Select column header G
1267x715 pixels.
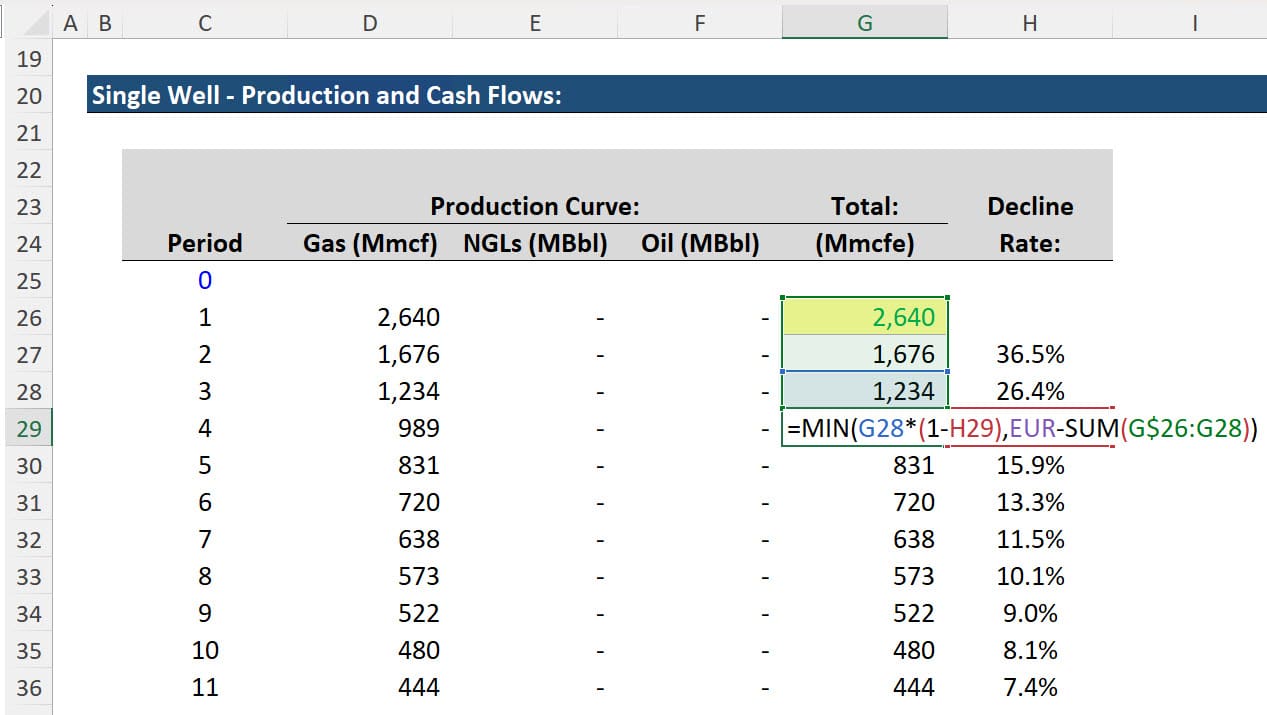(x=864, y=22)
